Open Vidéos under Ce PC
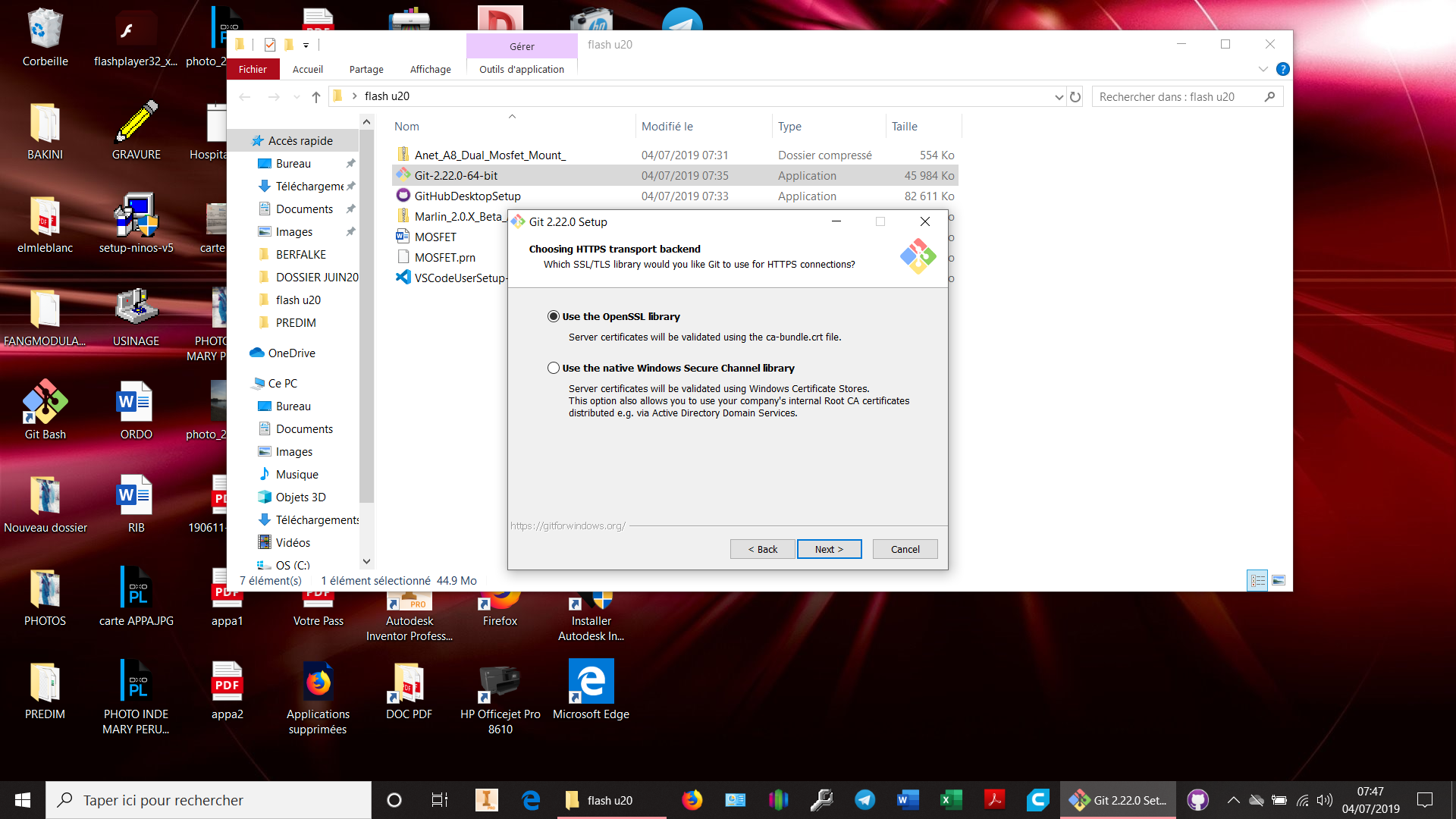Viewport: 1456px width, 819px height. (x=293, y=542)
